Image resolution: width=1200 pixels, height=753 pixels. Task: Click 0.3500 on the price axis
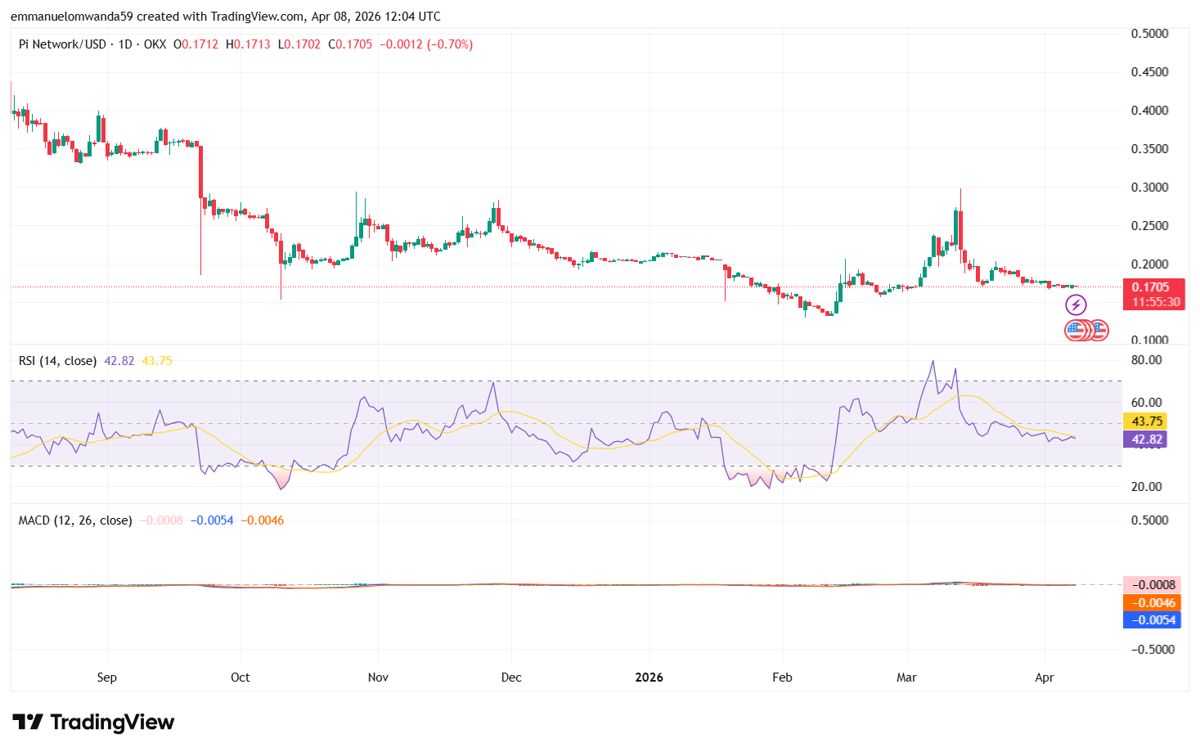coord(1149,149)
